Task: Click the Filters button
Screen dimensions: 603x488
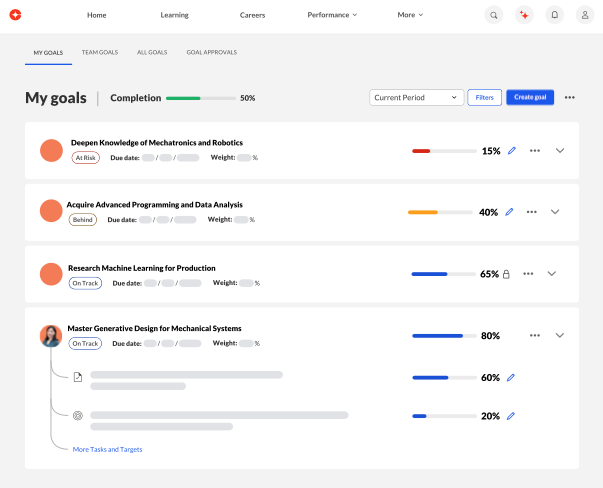Action: click(x=485, y=98)
